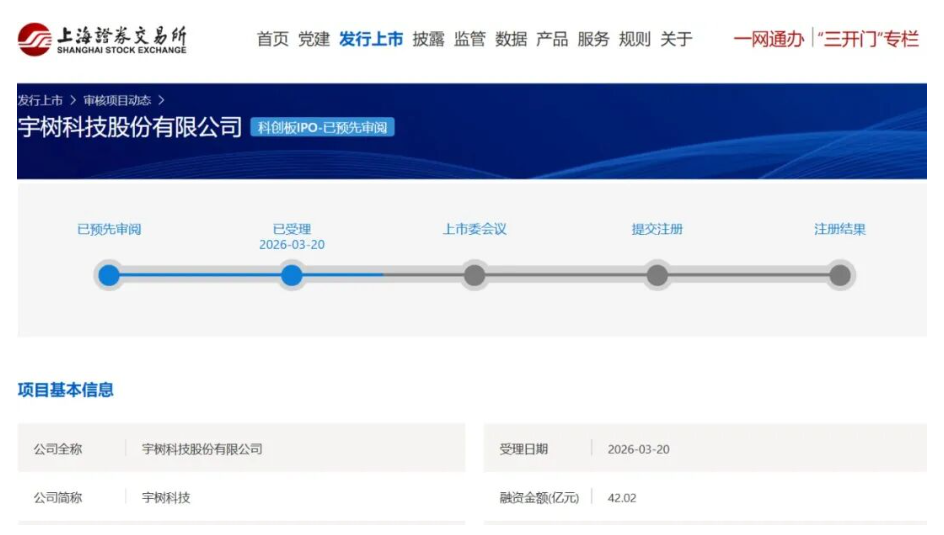The image size is (944, 535).
Task: Select the 发行上市 navigation tab
Action: tap(371, 39)
